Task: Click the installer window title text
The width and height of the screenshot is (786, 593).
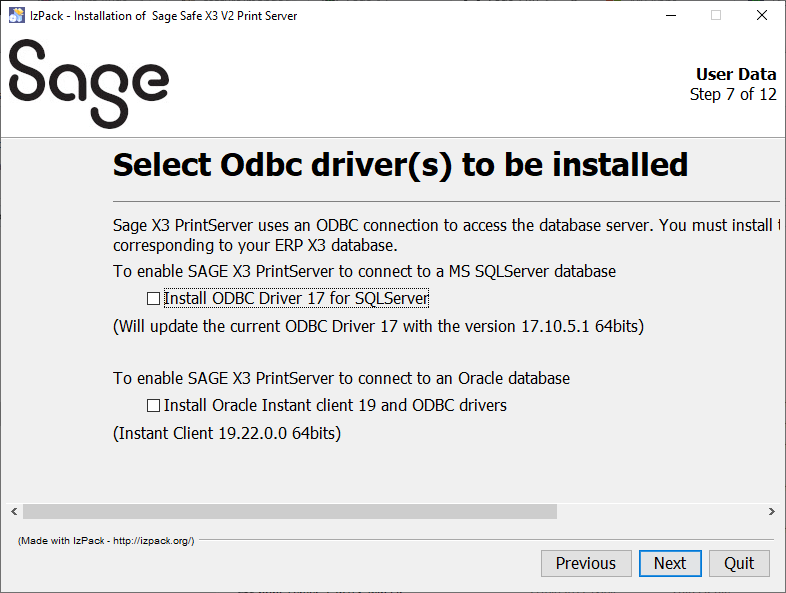Action: pyautogui.click(x=165, y=16)
